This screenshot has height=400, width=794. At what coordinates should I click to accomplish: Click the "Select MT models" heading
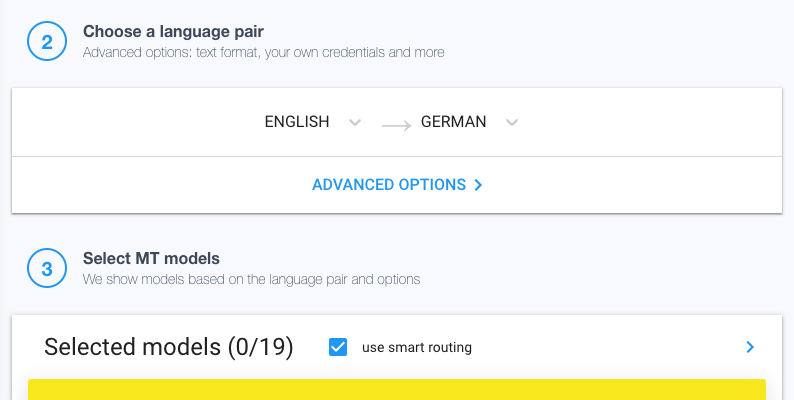click(151, 259)
